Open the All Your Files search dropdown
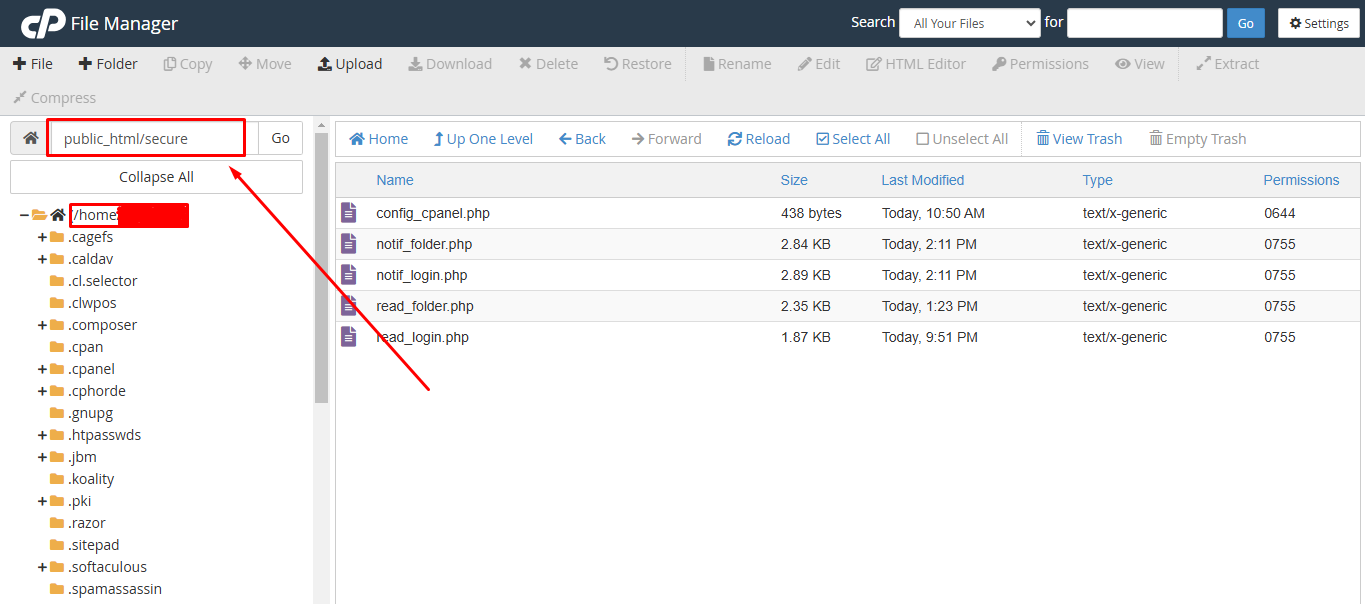1365x604 pixels. (970, 23)
